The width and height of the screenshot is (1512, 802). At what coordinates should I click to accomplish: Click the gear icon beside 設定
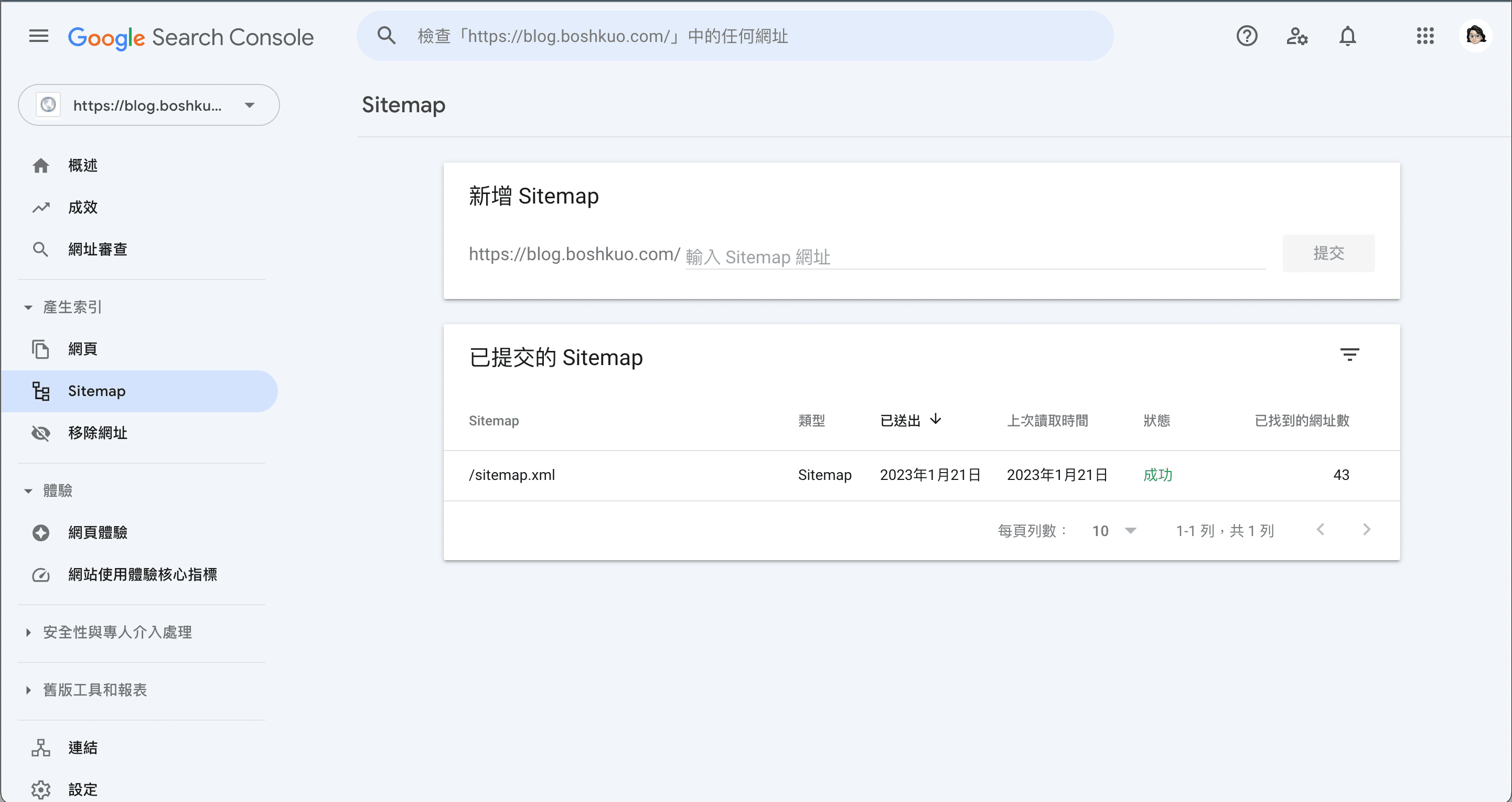pyautogui.click(x=40, y=789)
